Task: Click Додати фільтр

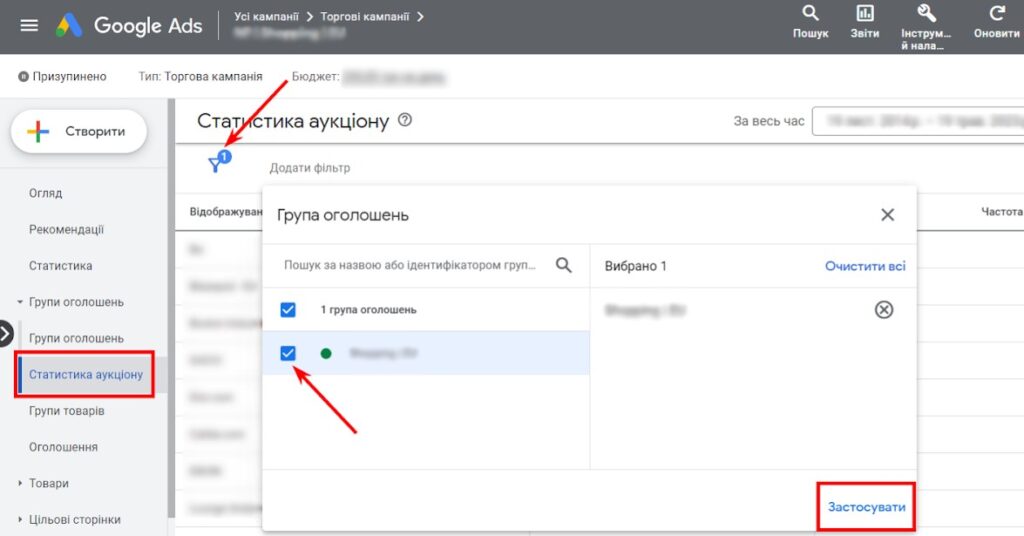Action: pyautogui.click(x=310, y=168)
